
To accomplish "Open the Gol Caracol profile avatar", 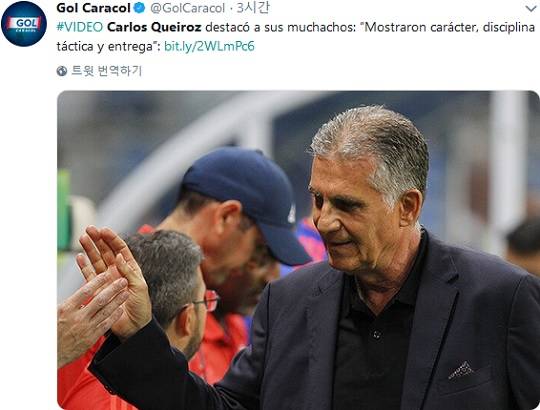I will pos(24,24).
